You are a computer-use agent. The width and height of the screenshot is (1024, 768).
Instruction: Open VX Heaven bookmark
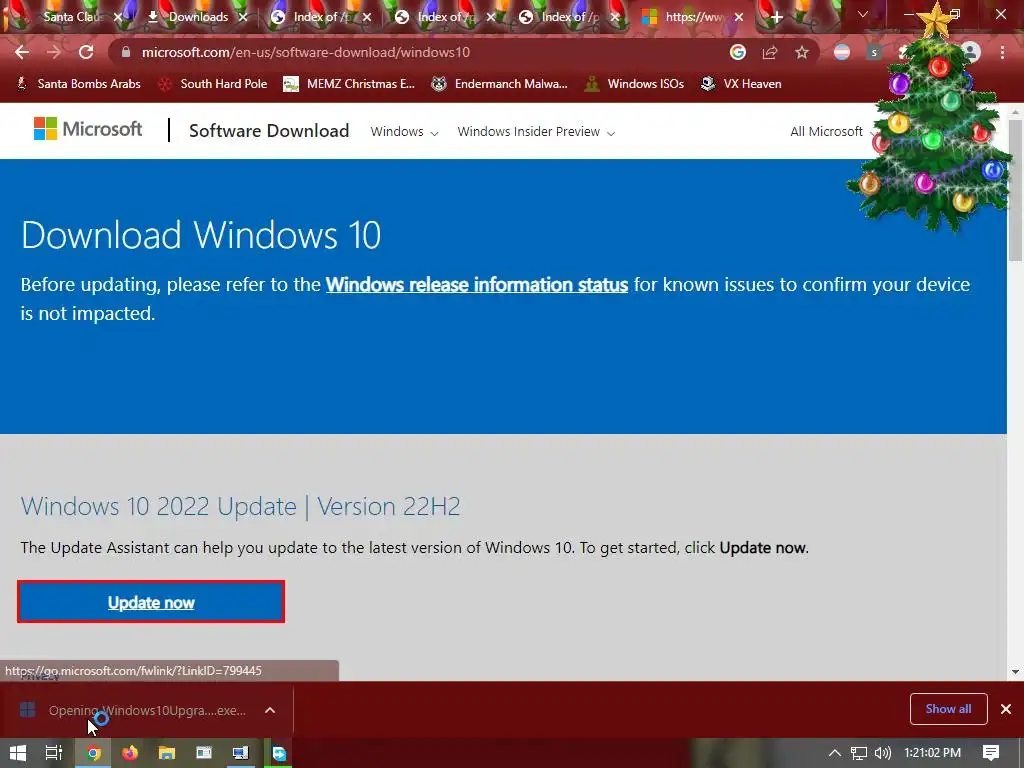pyautogui.click(x=741, y=84)
